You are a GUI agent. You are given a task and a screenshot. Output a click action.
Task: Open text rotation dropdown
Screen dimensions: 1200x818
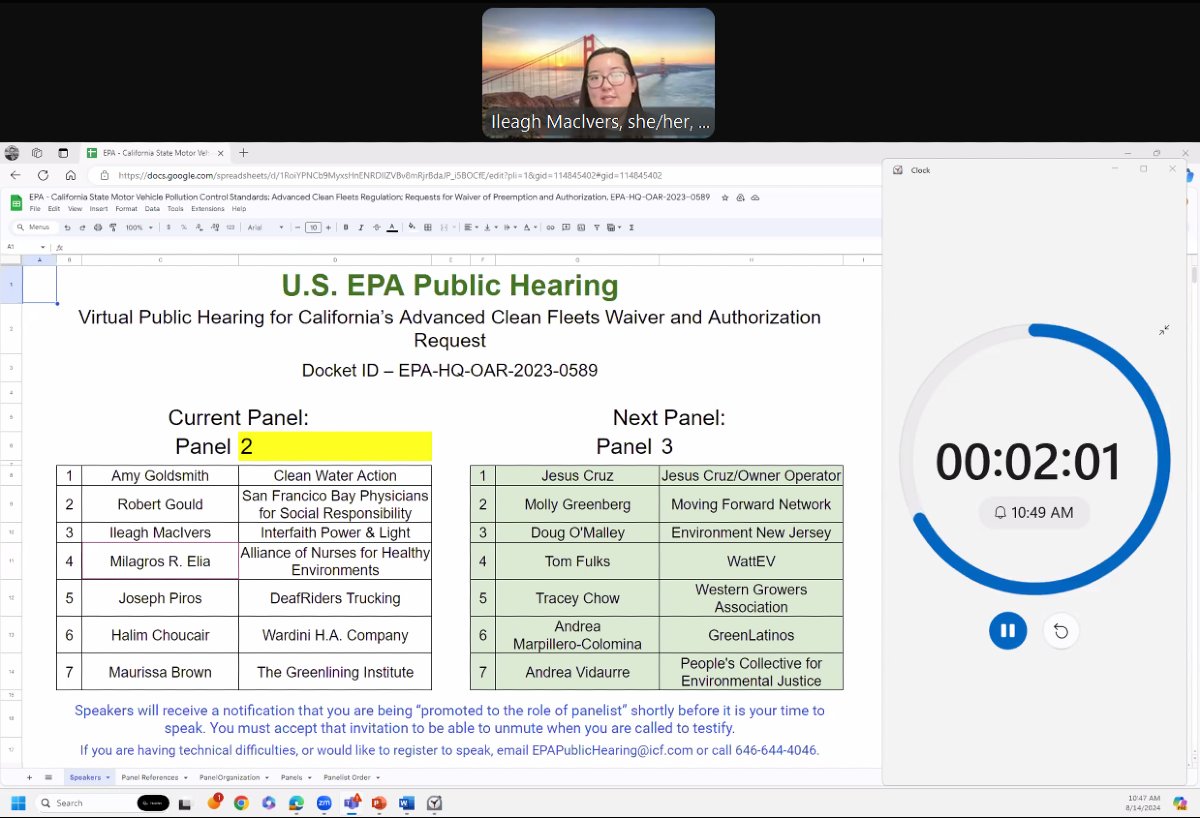pyautogui.click(x=530, y=228)
